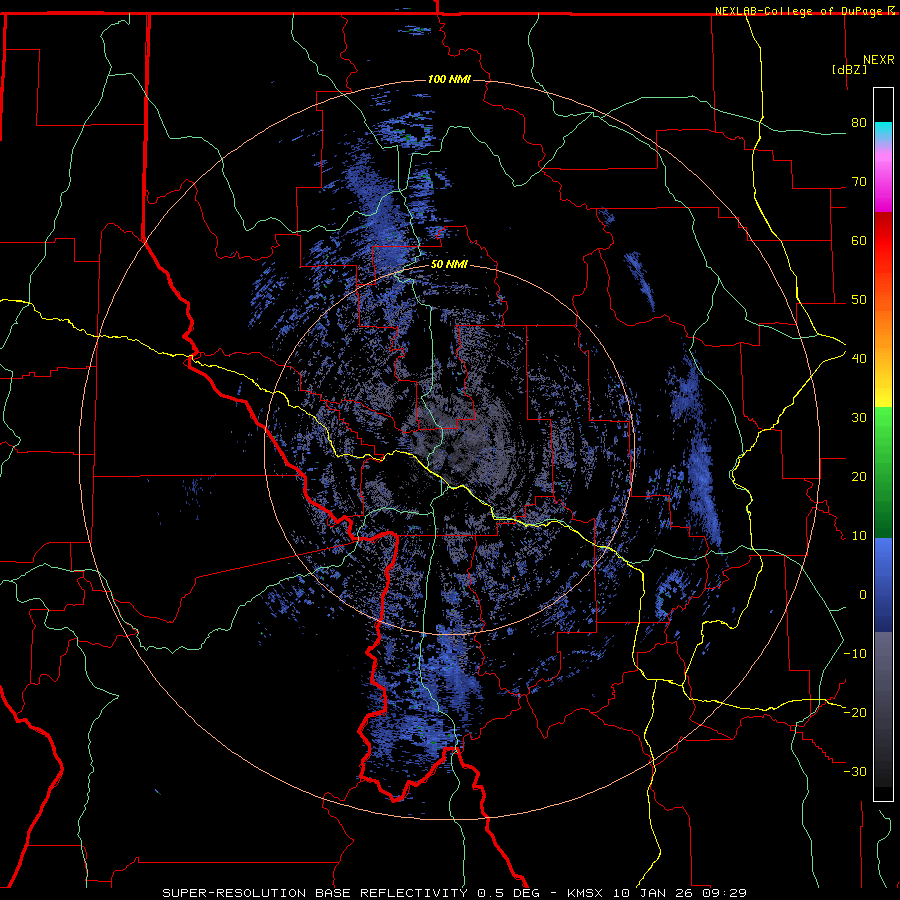This screenshot has width=900, height=900.
Task: Click the -30 dBZ scale value
Action: 855,771
